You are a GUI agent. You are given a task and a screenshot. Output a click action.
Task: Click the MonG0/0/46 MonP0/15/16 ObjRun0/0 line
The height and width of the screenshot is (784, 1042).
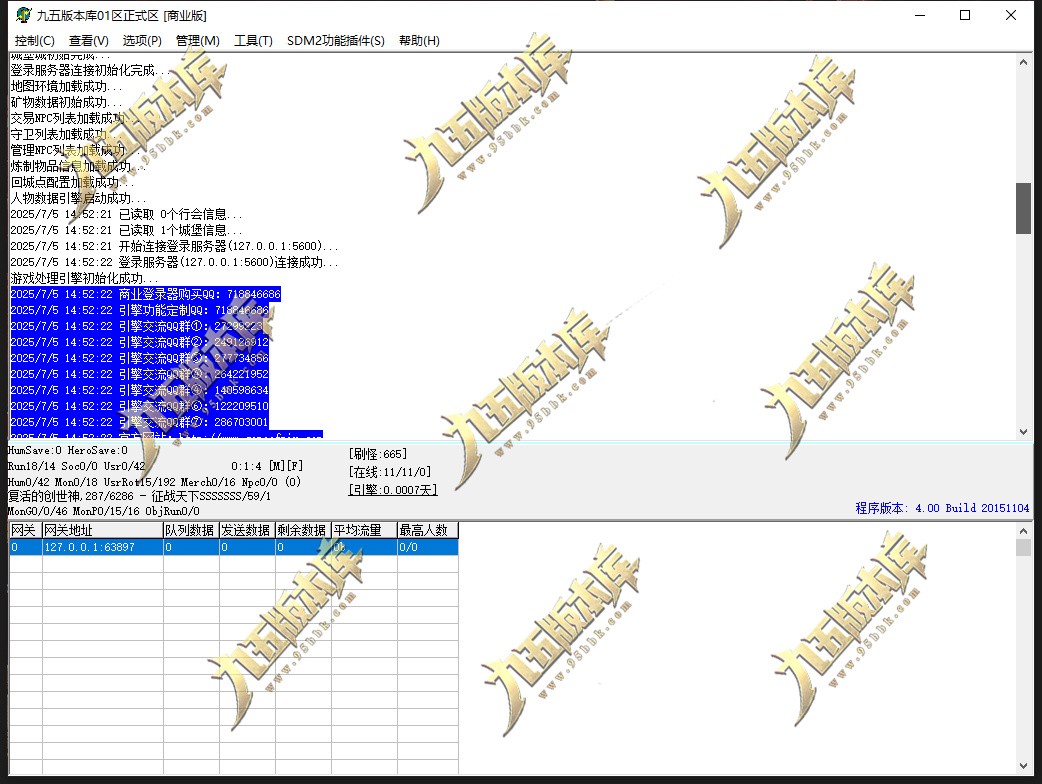click(104, 511)
